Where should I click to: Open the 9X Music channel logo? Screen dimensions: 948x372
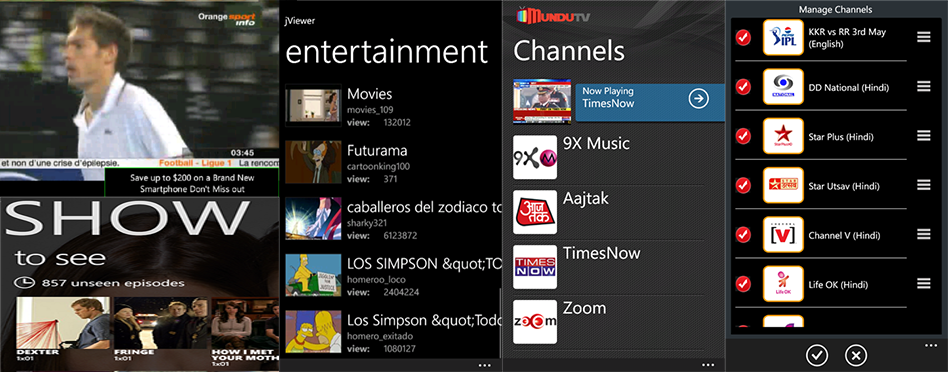[534, 157]
